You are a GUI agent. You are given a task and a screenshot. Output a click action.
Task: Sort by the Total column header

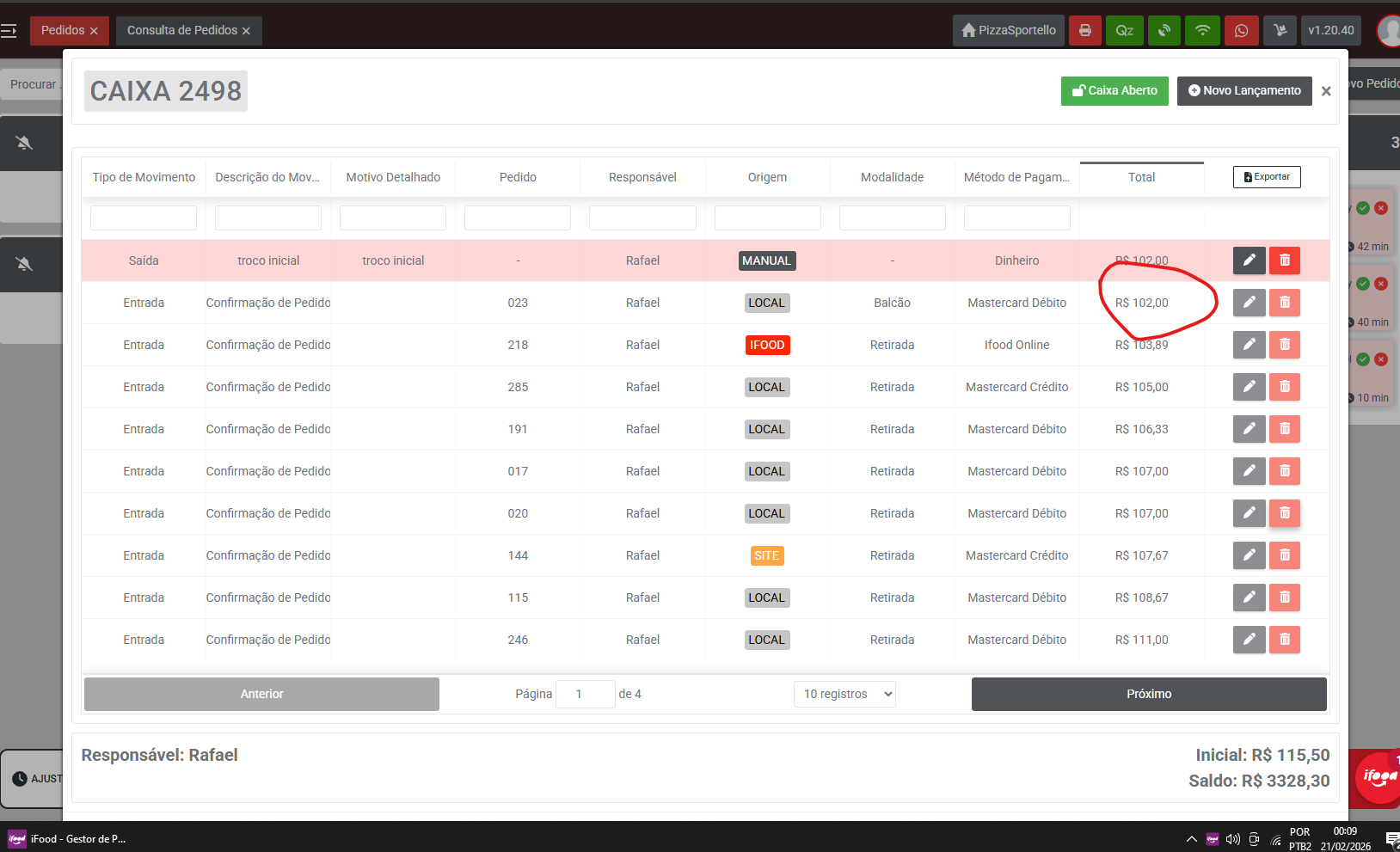1141,177
